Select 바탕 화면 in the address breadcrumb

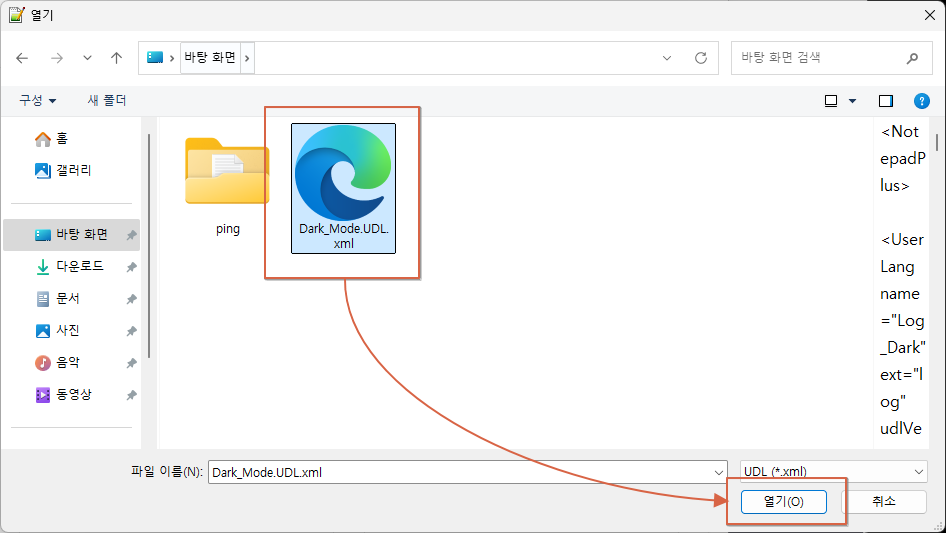(x=210, y=57)
